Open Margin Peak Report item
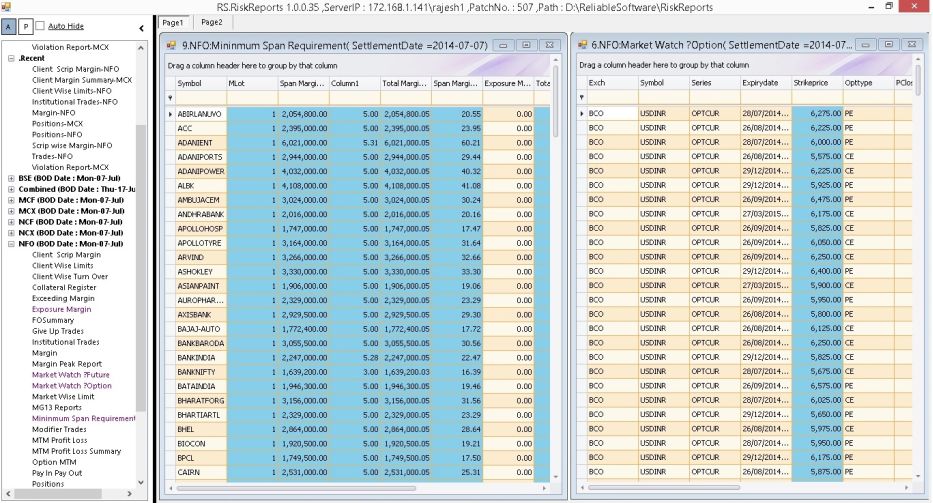This screenshot has width=933, height=503. pyautogui.click(x=67, y=364)
